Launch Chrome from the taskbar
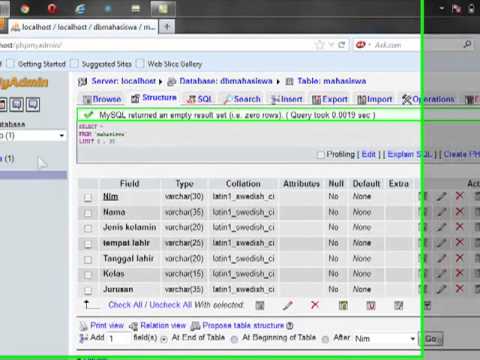480x360 pixels. 25,9
